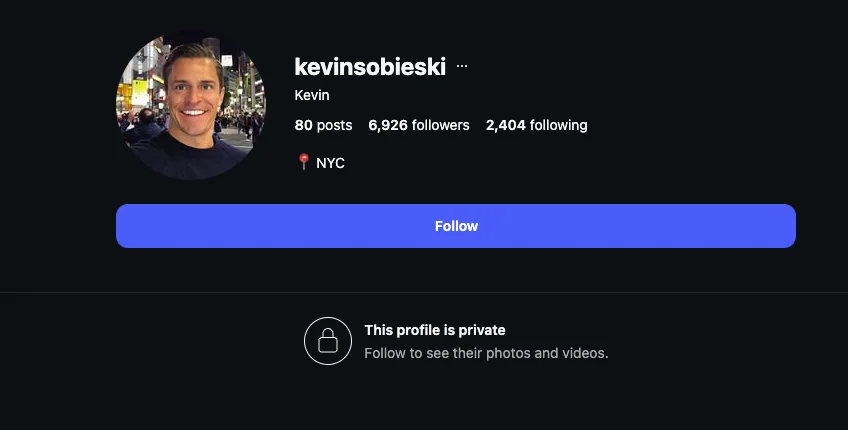Click the word "following" in the stats row
The image size is (848, 430).
[559, 125]
